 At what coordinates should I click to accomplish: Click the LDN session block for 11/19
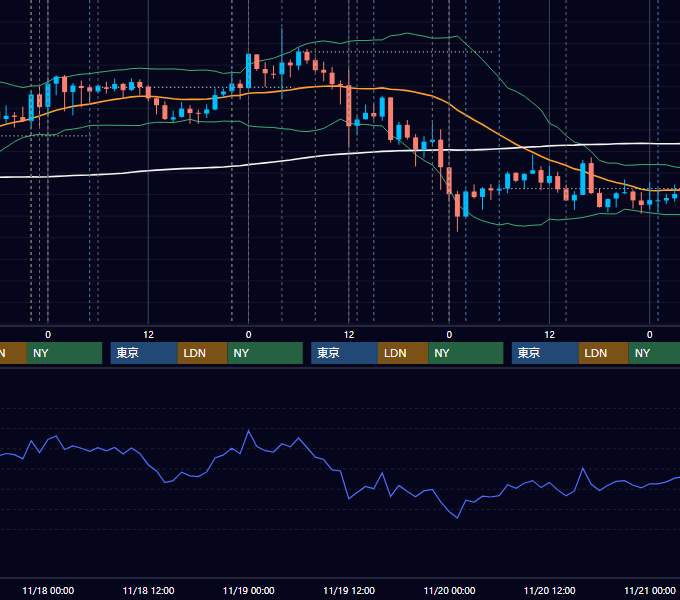[403, 353]
